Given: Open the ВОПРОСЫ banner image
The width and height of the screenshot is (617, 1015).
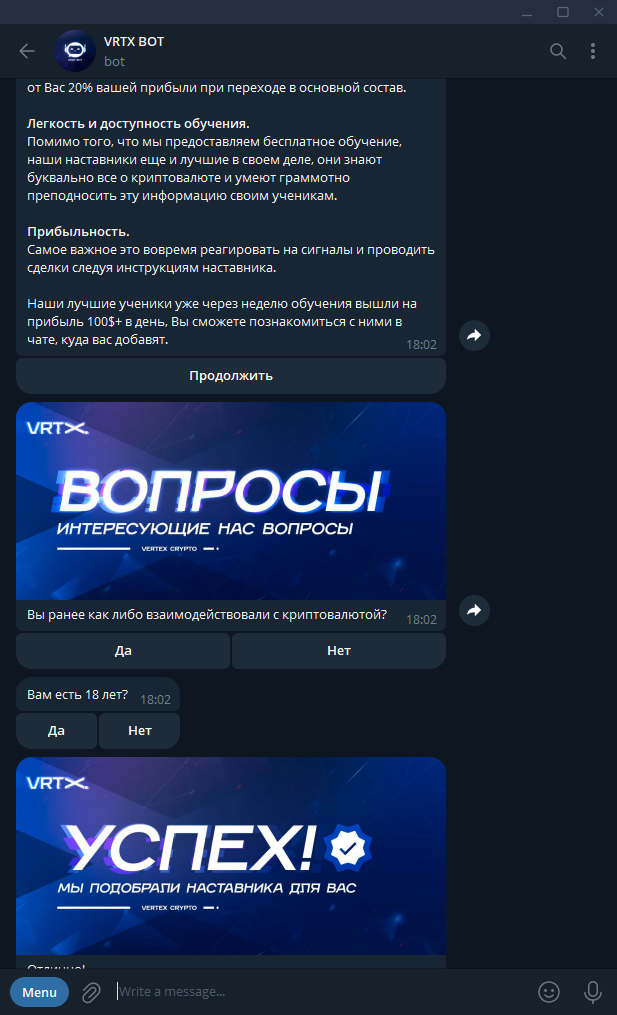Looking at the screenshot, I should point(231,501).
